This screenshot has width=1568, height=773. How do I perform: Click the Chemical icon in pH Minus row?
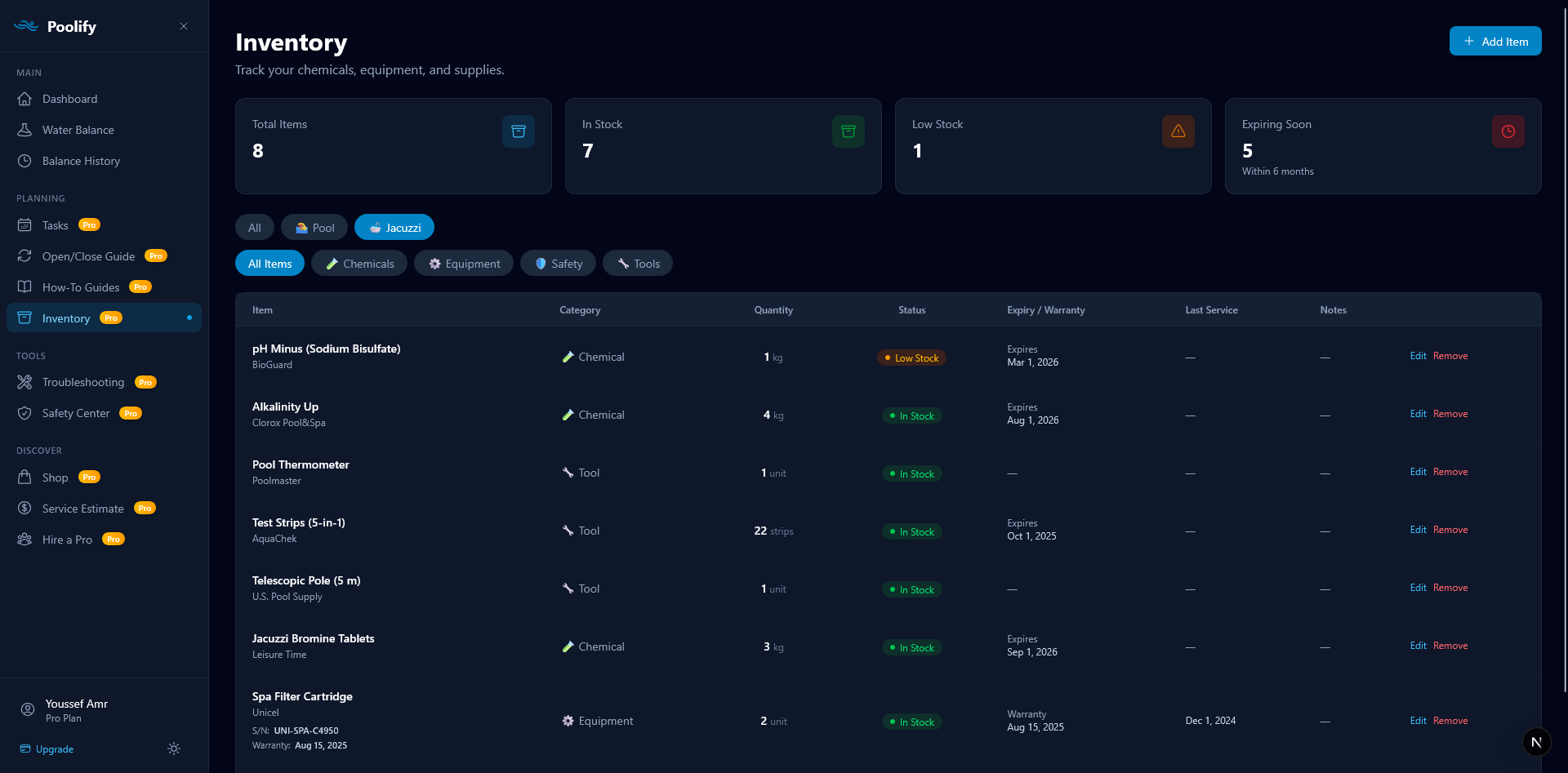568,357
